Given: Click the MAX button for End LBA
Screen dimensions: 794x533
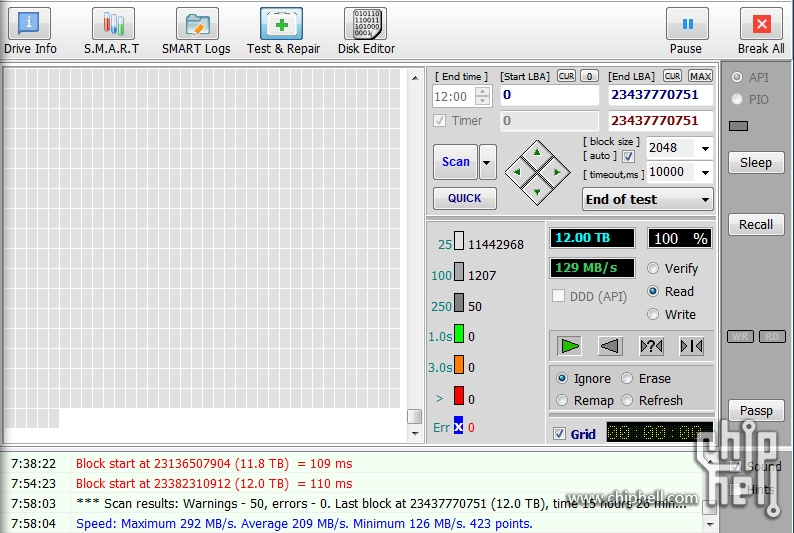Looking at the screenshot, I should point(700,76).
